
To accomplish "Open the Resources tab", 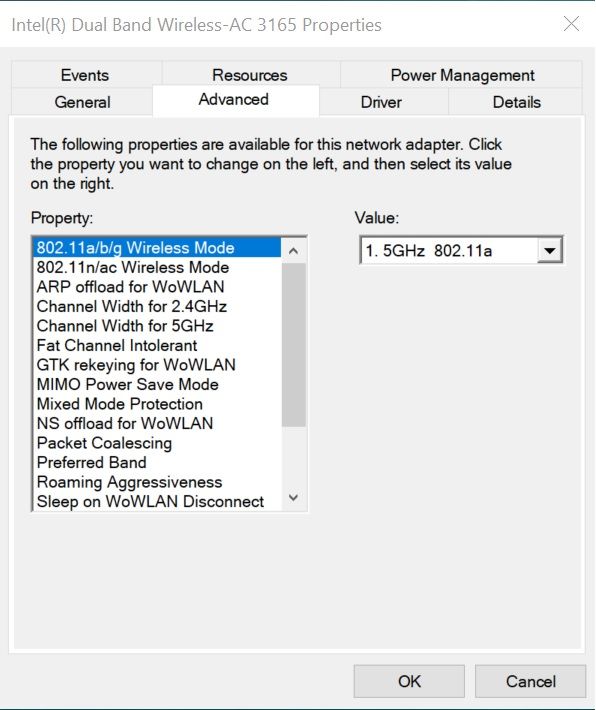I will tap(250, 75).
